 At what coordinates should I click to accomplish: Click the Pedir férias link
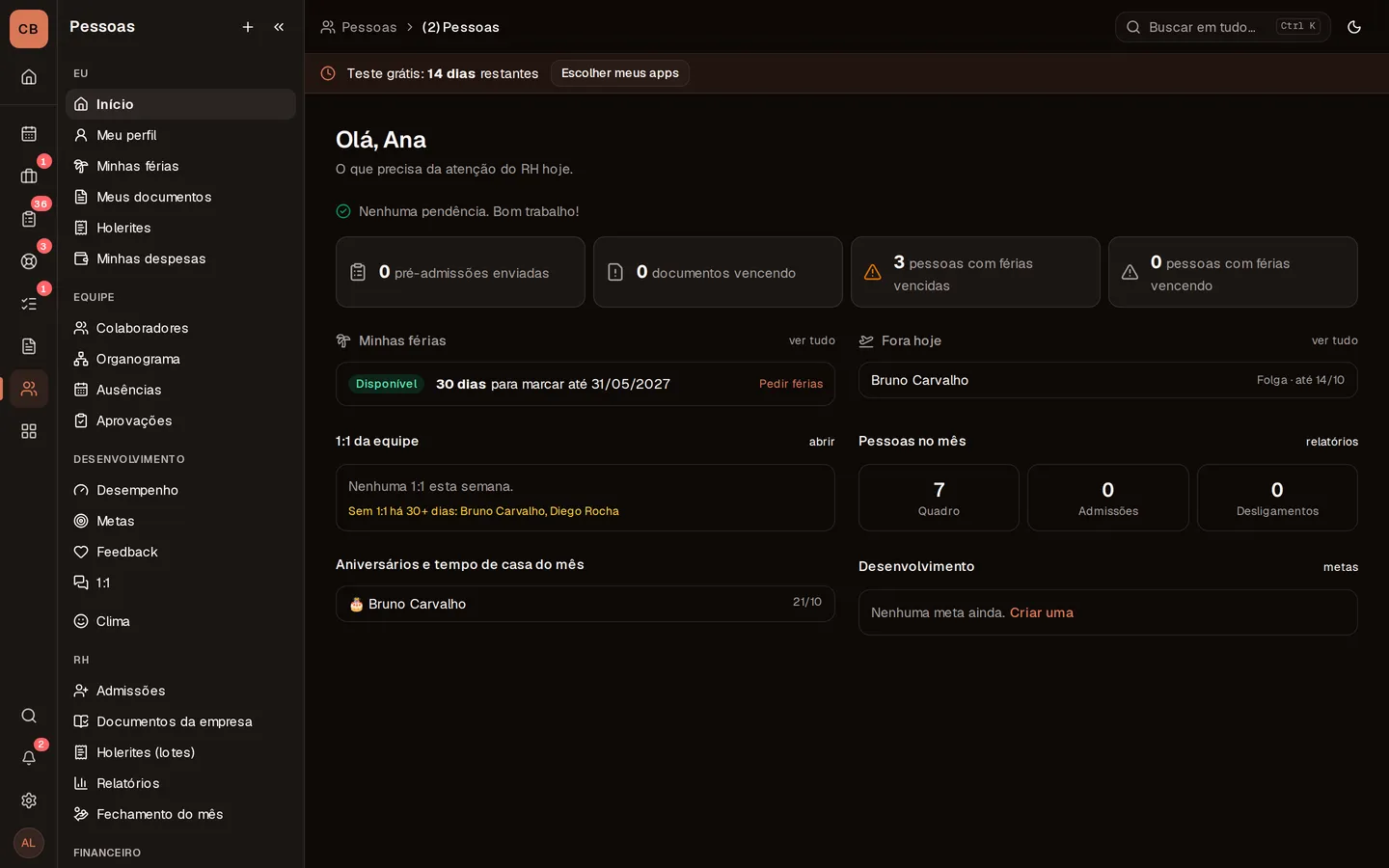791,384
